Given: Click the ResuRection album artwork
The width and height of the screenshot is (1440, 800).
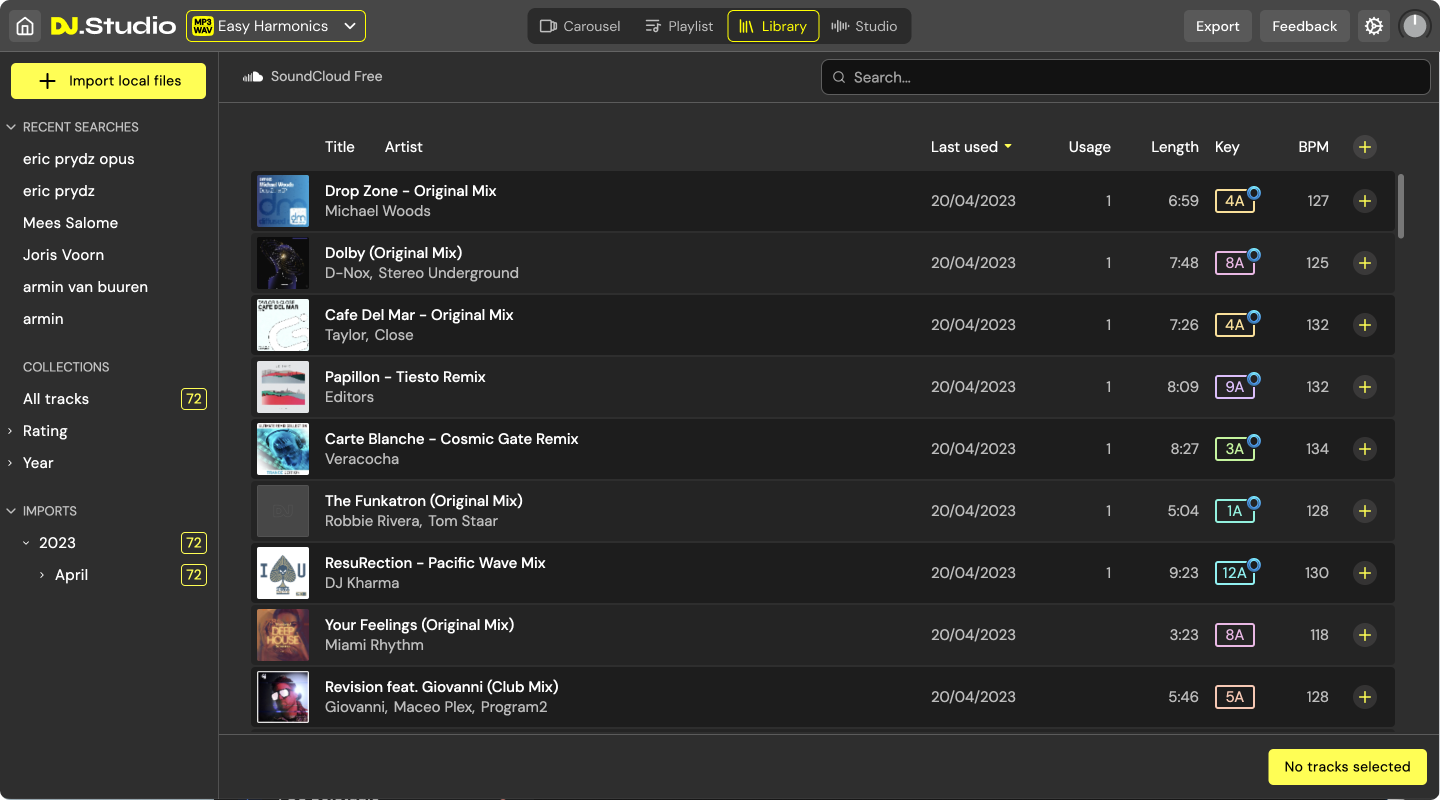Looking at the screenshot, I should tap(283, 573).
